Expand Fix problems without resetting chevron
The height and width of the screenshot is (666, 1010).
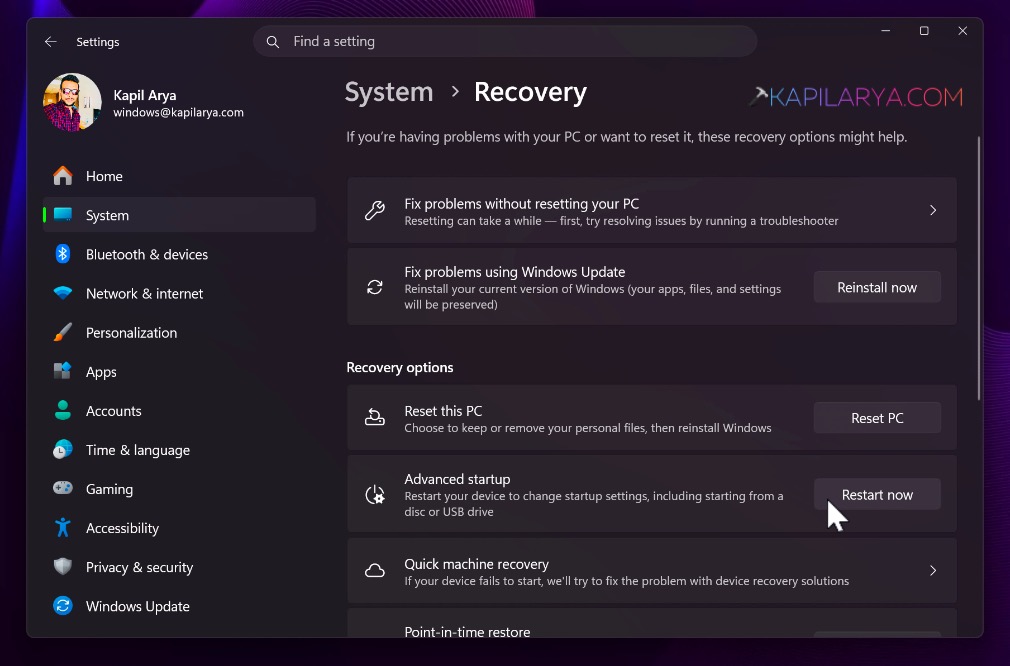(933, 211)
